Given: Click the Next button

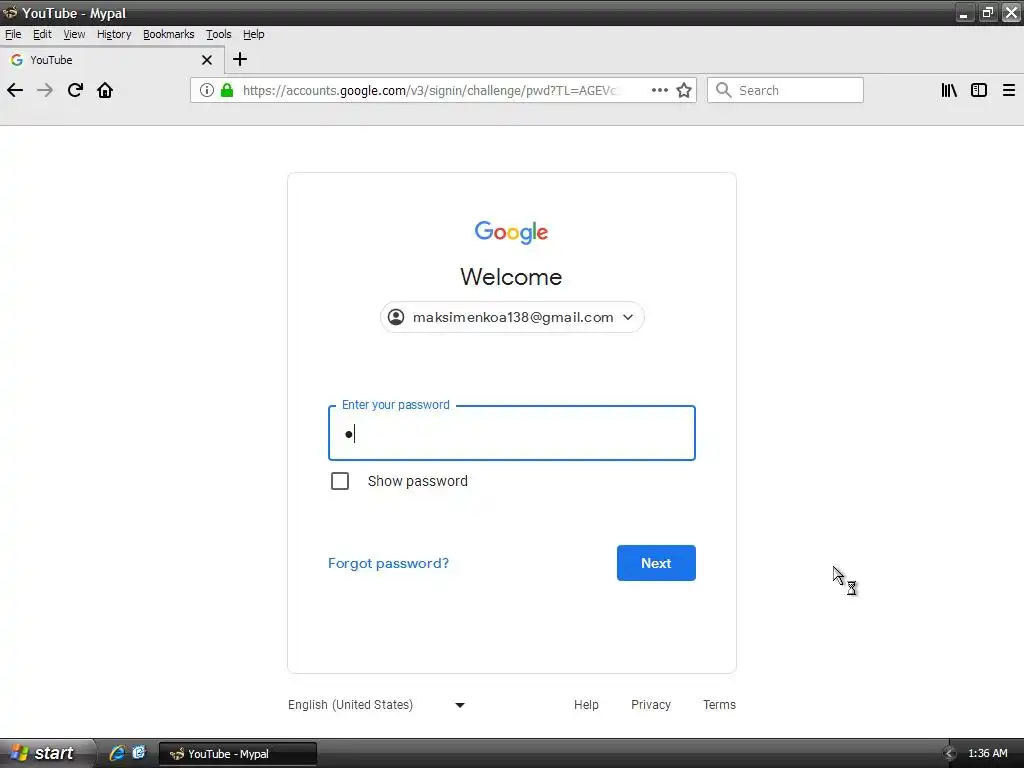Looking at the screenshot, I should coord(656,563).
